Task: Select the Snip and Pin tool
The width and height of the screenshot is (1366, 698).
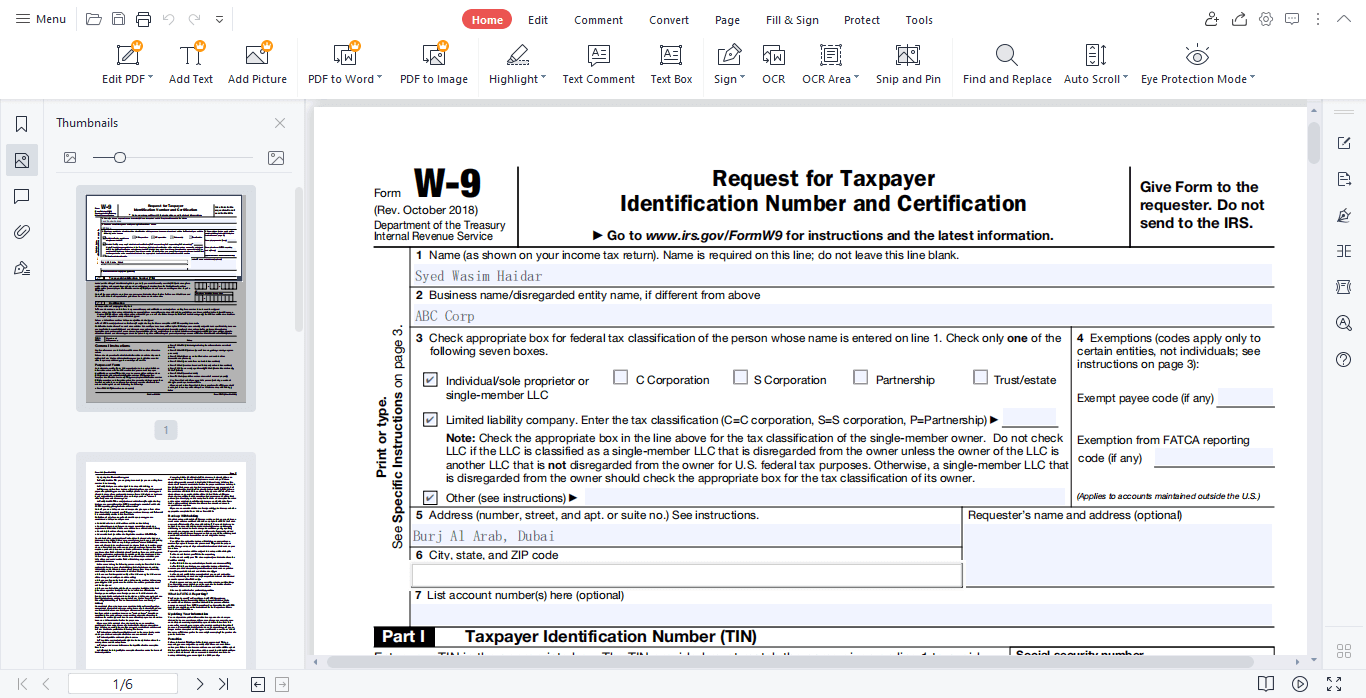Action: [x=907, y=56]
